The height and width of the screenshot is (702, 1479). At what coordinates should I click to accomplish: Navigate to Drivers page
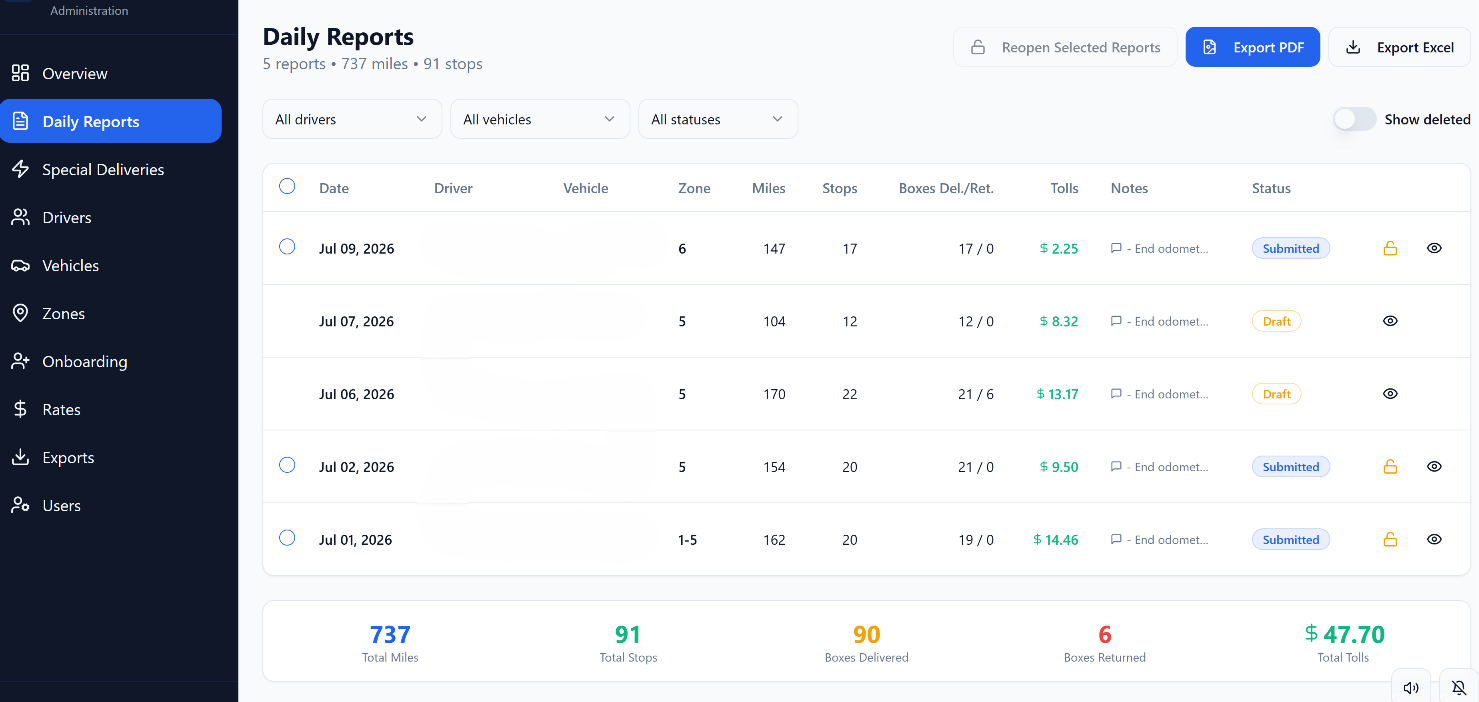point(111,218)
